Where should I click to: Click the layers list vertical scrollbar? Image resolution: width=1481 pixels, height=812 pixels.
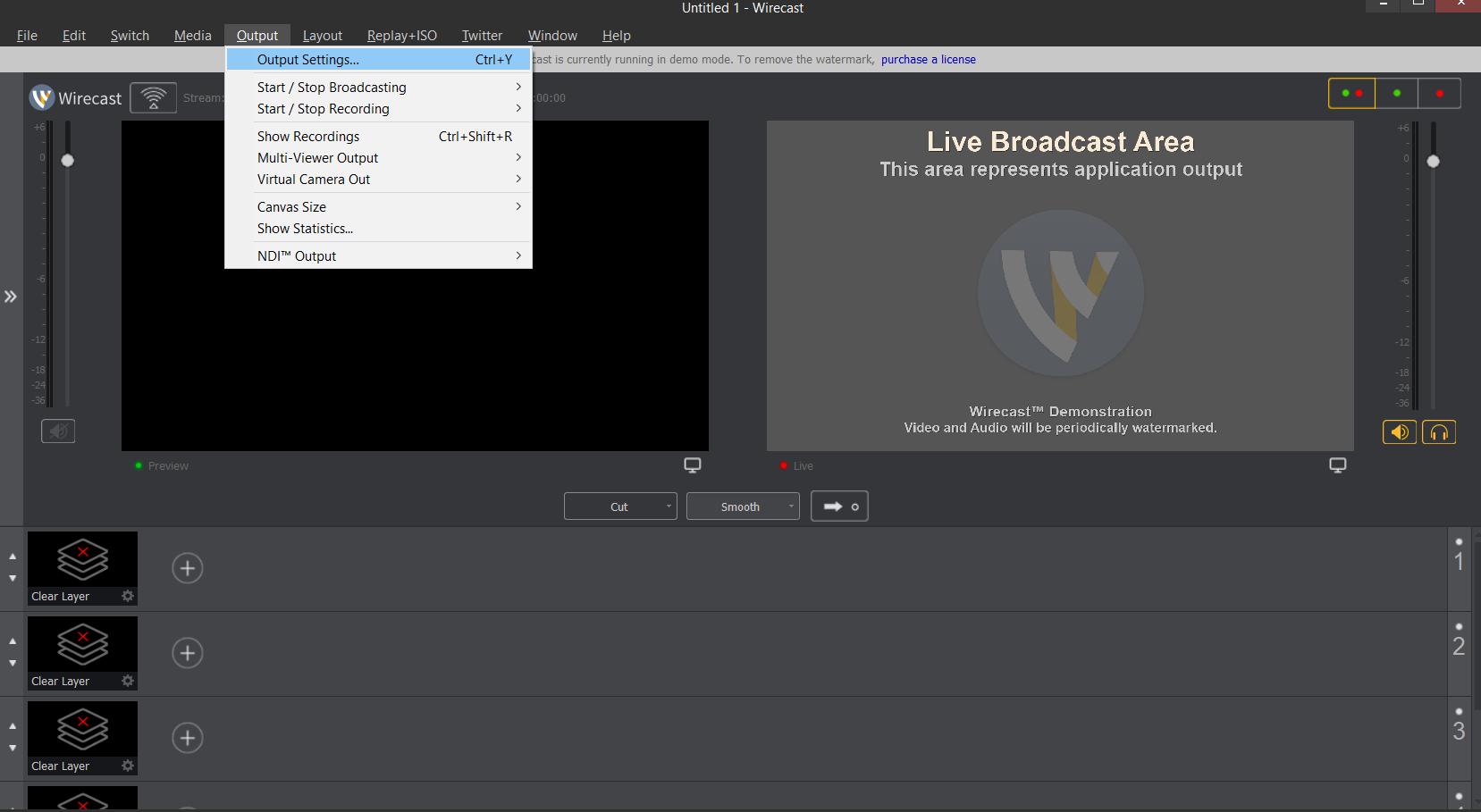pos(1477,625)
